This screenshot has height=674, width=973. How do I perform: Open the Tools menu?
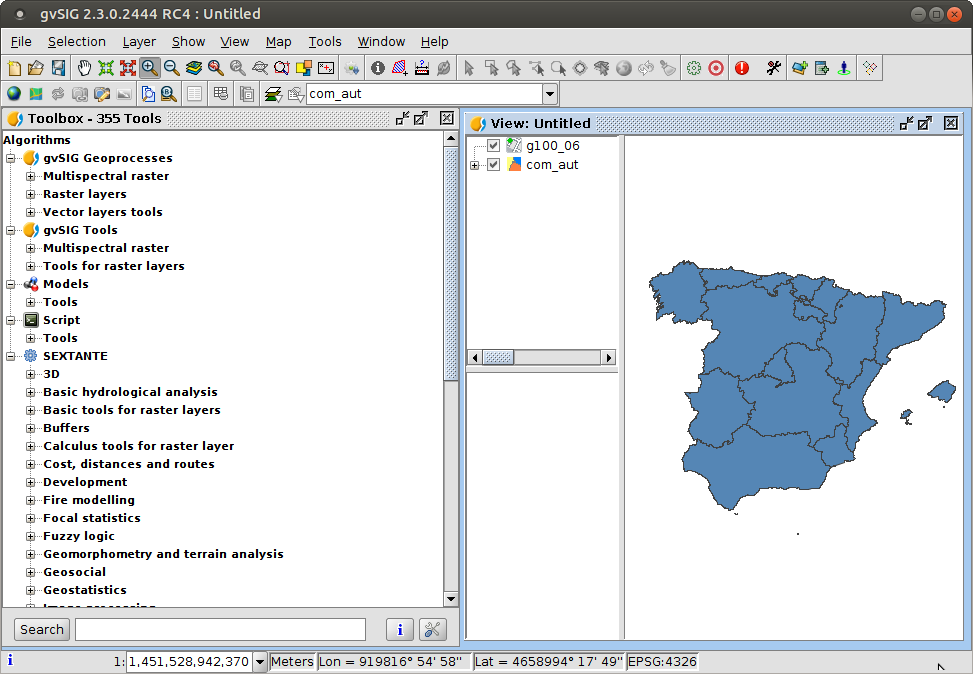[x=324, y=41]
